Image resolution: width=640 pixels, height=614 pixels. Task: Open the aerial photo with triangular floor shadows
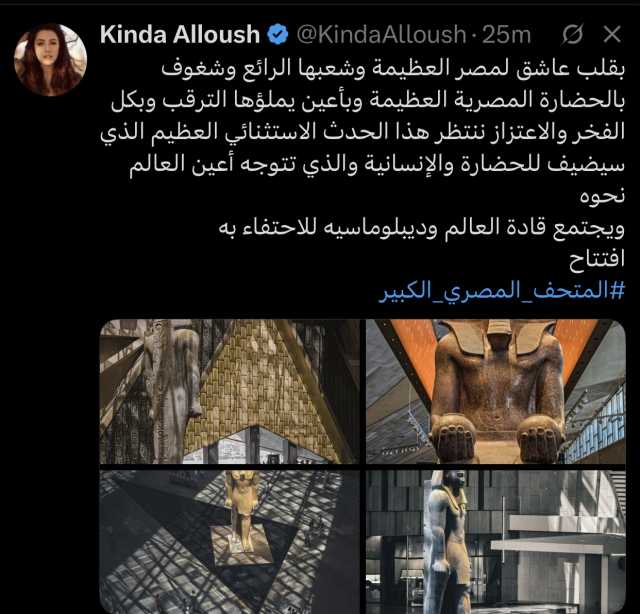click(230, 542)
